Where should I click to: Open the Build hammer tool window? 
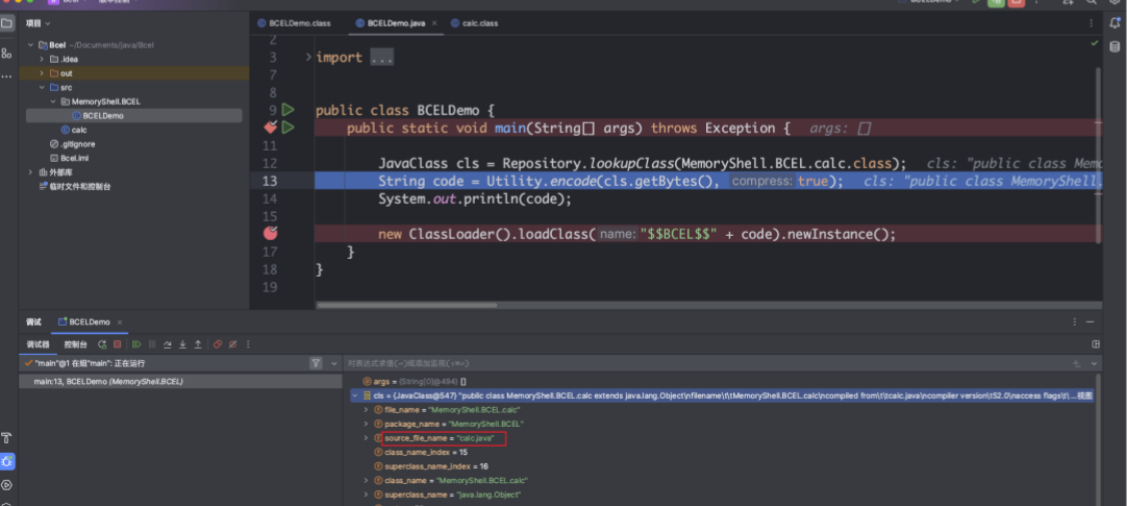click(7, 438)
